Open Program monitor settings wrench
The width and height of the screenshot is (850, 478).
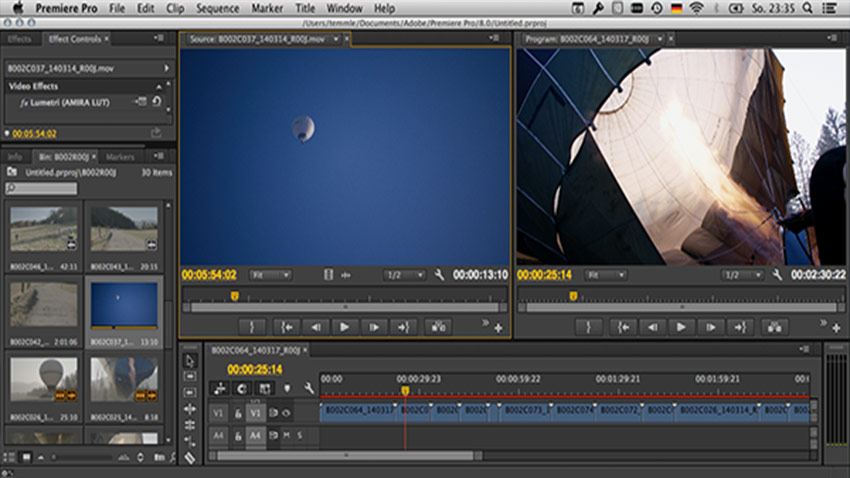pos(777,275)
